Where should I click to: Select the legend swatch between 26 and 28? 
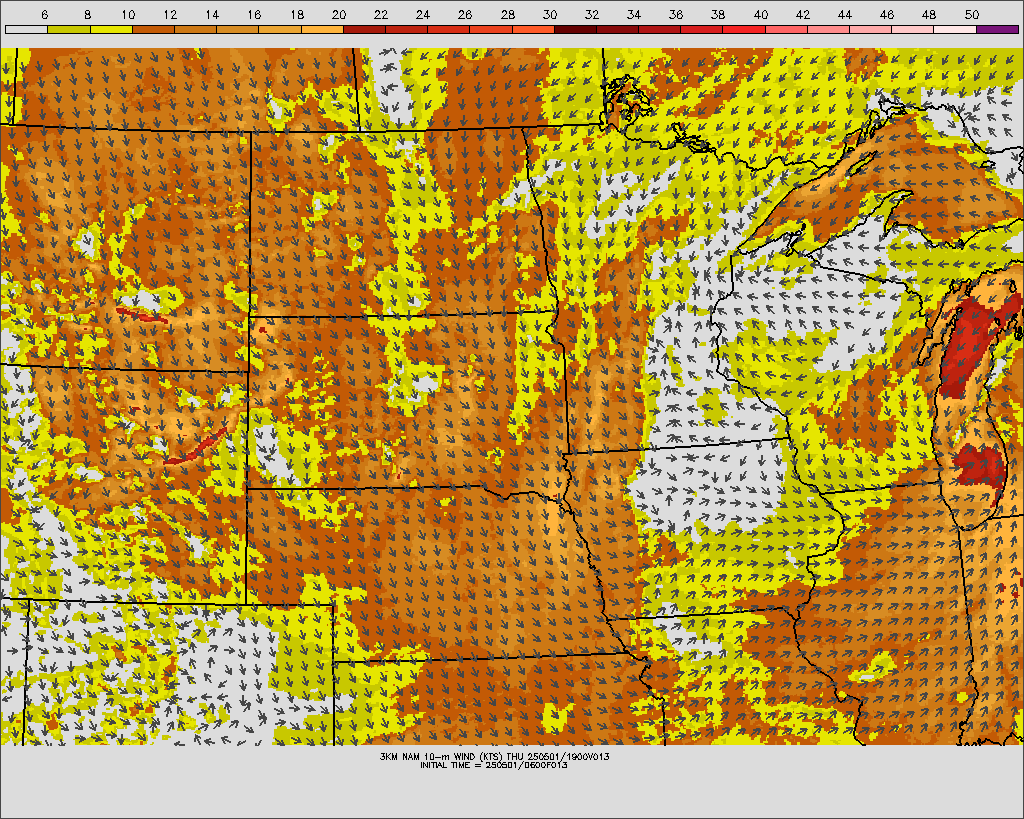pyautogui.click(x=491, y=29)
